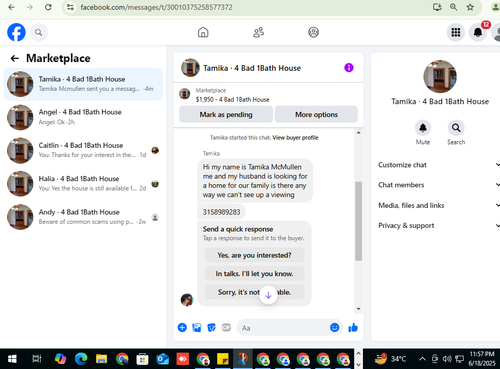Open Outlook from taskbar
500x369 pixels.
pos(163,359)
